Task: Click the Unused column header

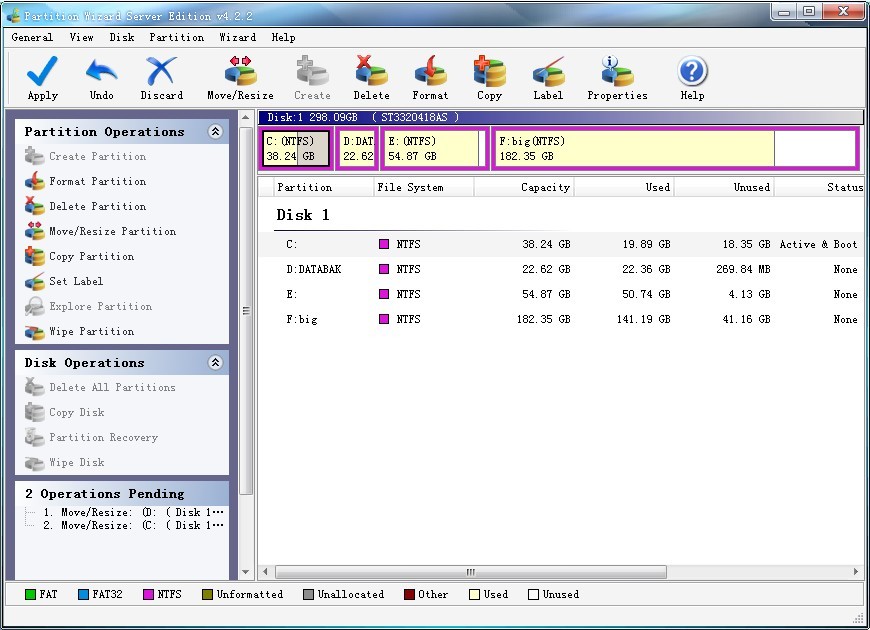Action: 724,187
